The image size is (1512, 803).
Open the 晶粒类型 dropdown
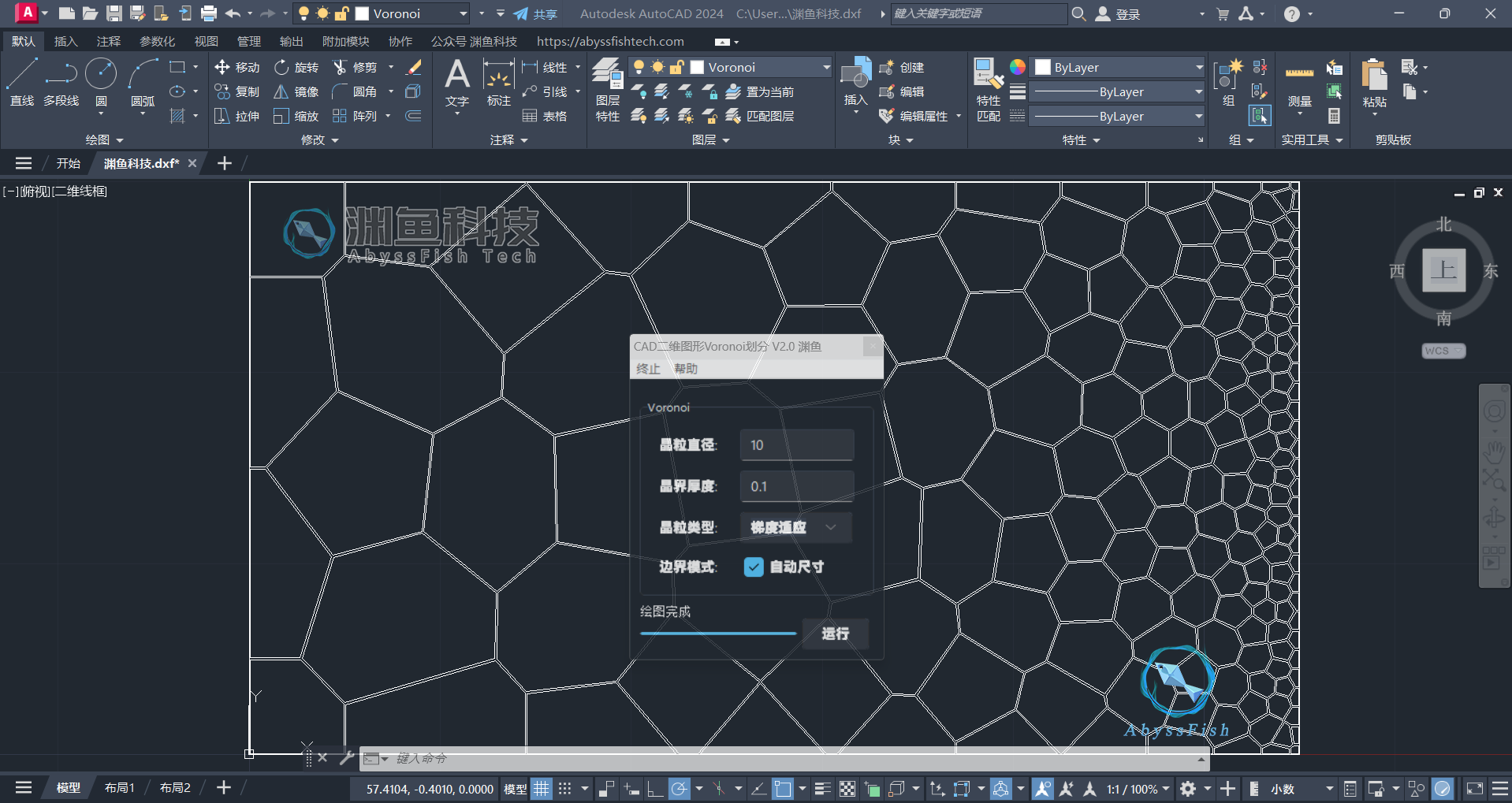[x=796, y=527]
